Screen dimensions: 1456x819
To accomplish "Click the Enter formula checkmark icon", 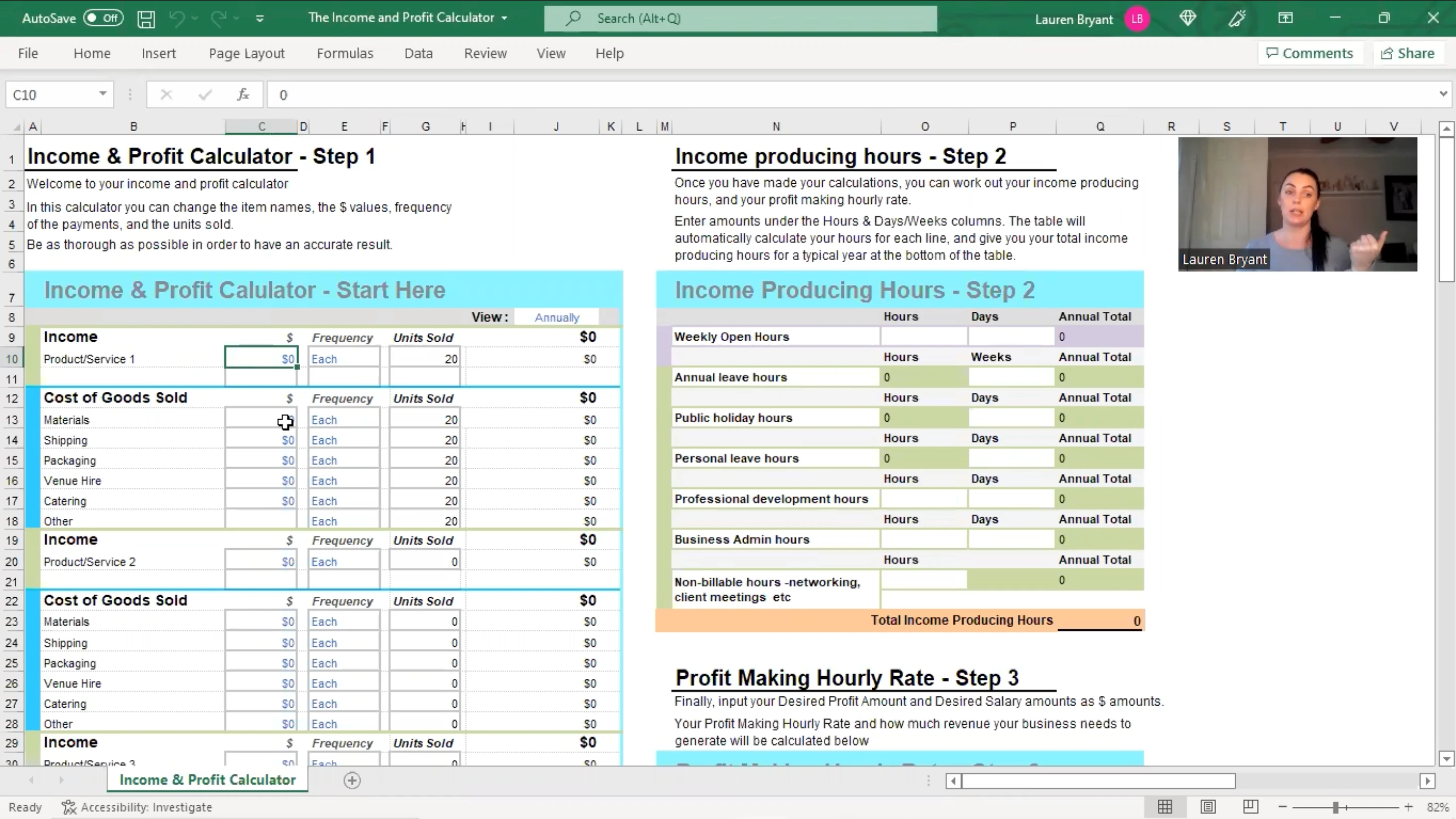I will (x=205, y=94).
